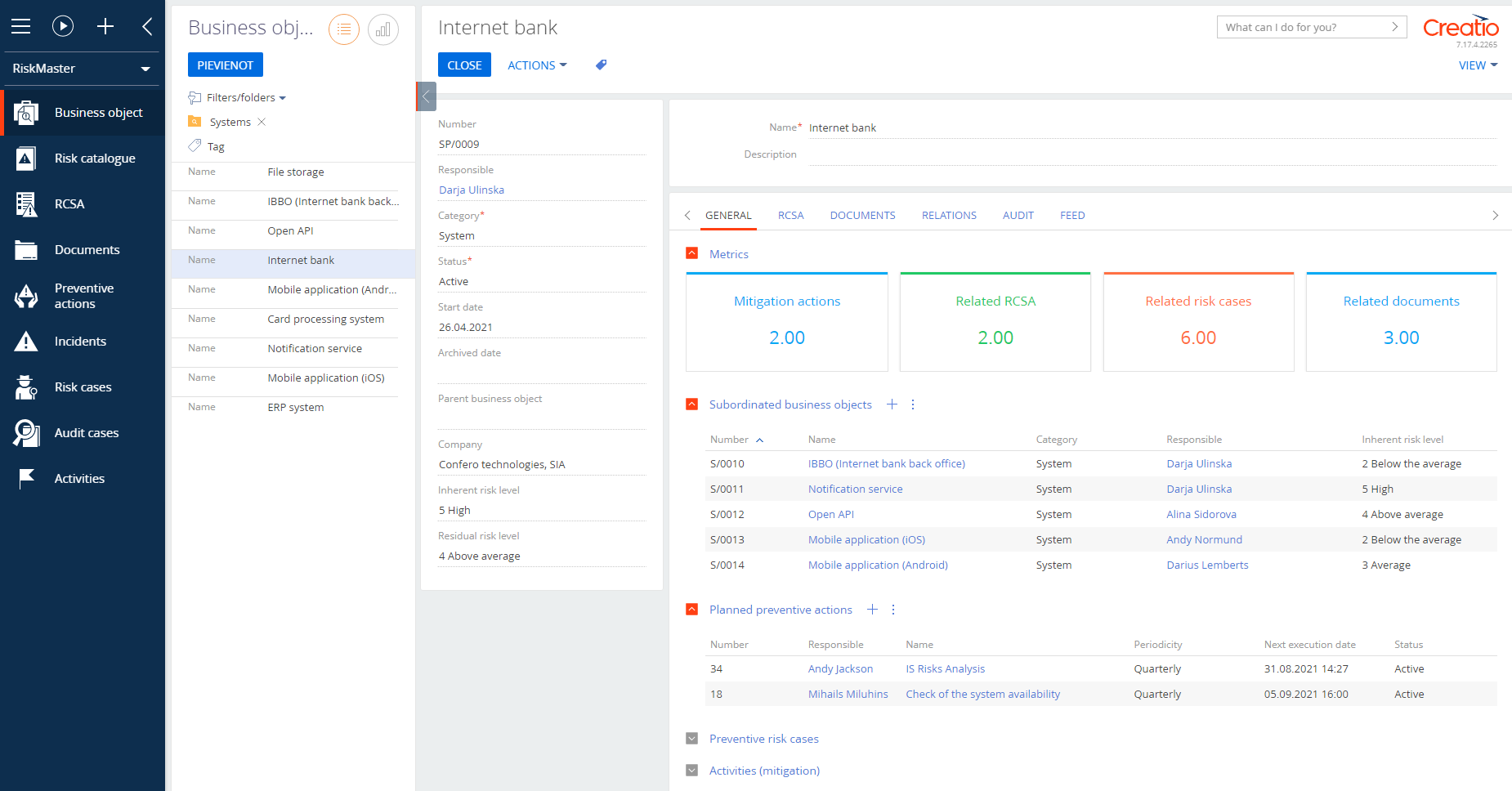Image resolution: width=1512 pixels, height=791 pixels.
Task: Open the Audit cases section
Action: (x=86, y=432)
